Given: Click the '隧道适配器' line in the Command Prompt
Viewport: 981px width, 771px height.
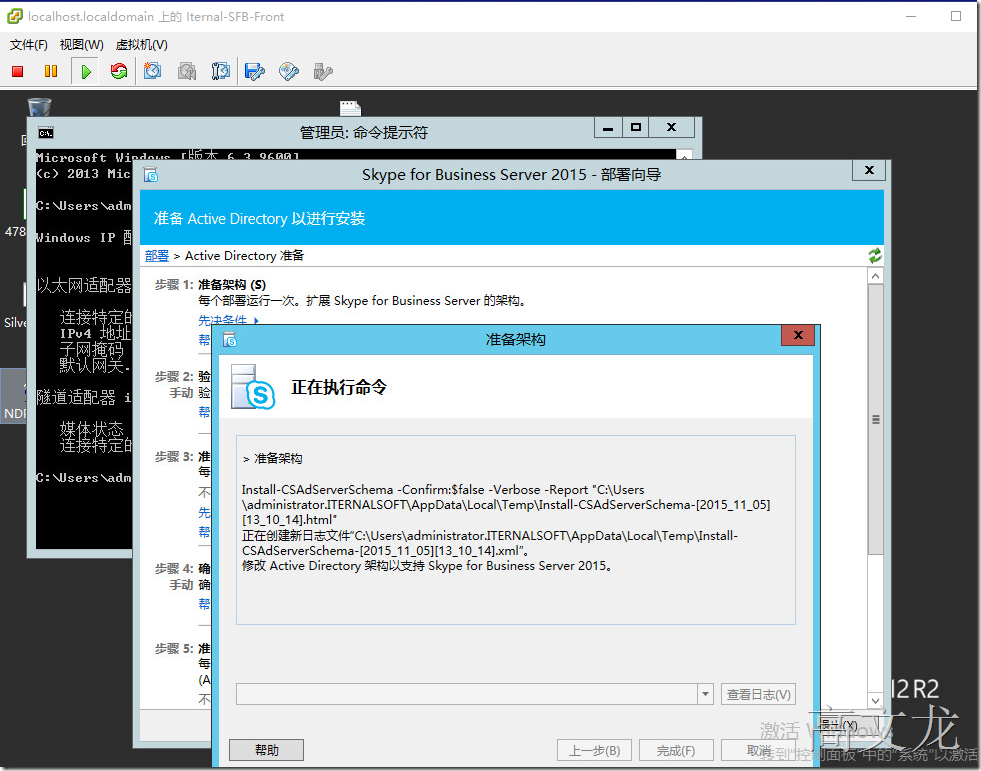Looking at the screenshot, I should click(x=84, y=397).
